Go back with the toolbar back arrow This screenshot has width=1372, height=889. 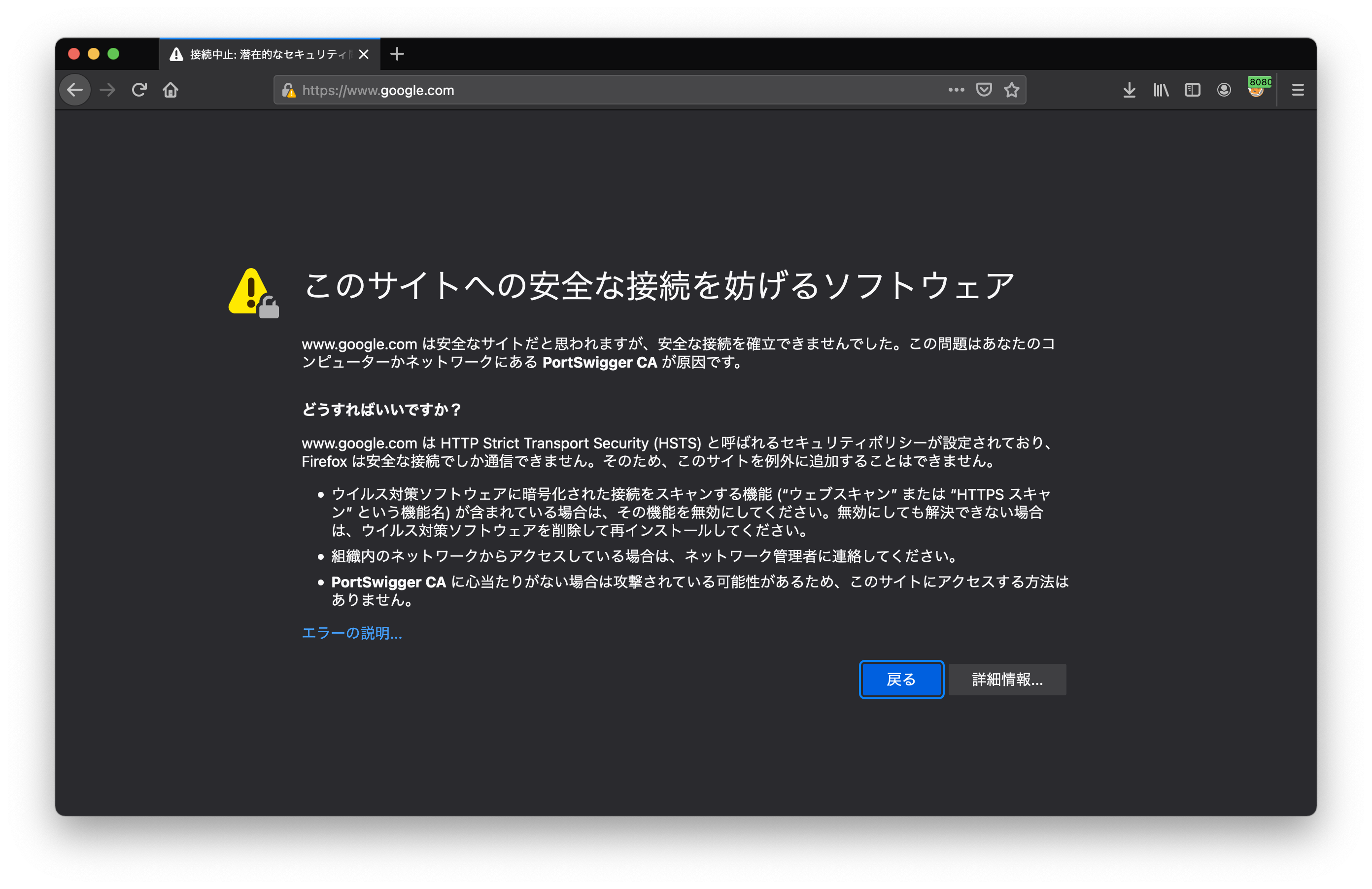(x=75, y=90)
